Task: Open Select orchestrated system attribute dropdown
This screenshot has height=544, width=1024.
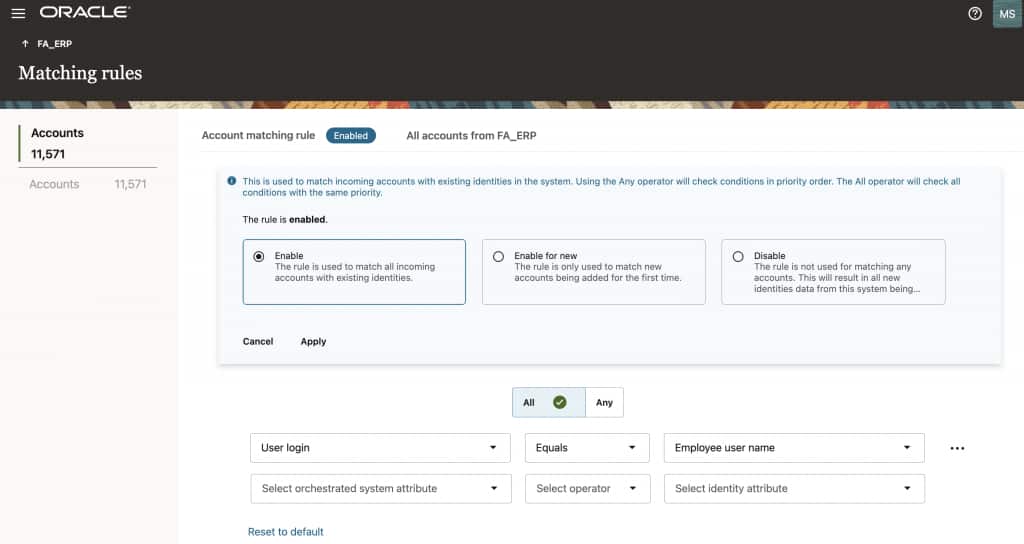Action: [x=380, y=488]
